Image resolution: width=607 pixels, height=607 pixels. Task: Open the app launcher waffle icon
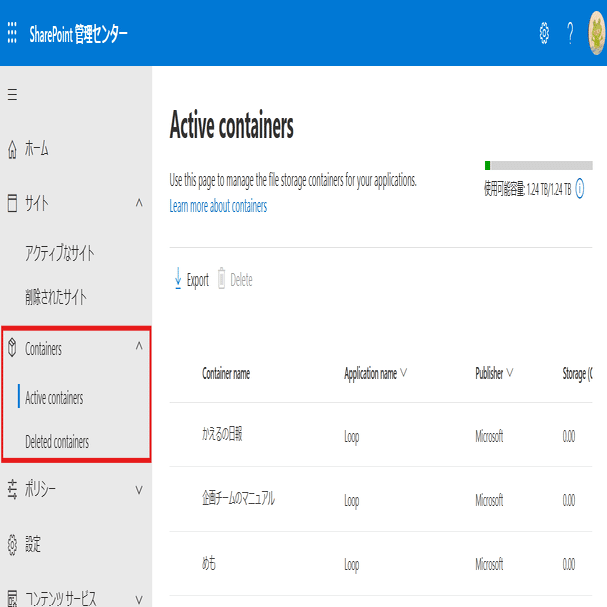coord(12,34)
